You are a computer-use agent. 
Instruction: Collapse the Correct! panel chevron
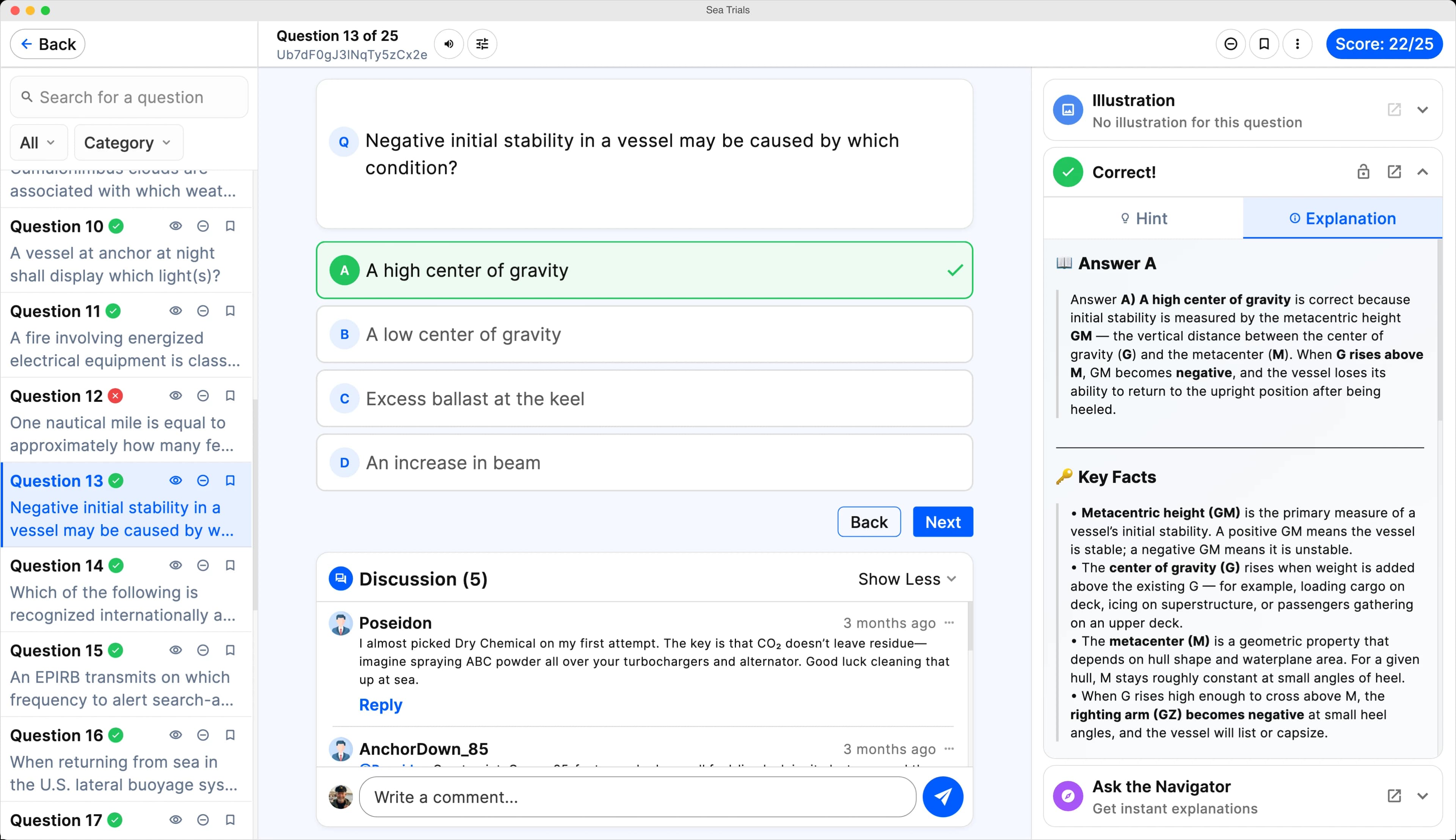(1422, 171)
